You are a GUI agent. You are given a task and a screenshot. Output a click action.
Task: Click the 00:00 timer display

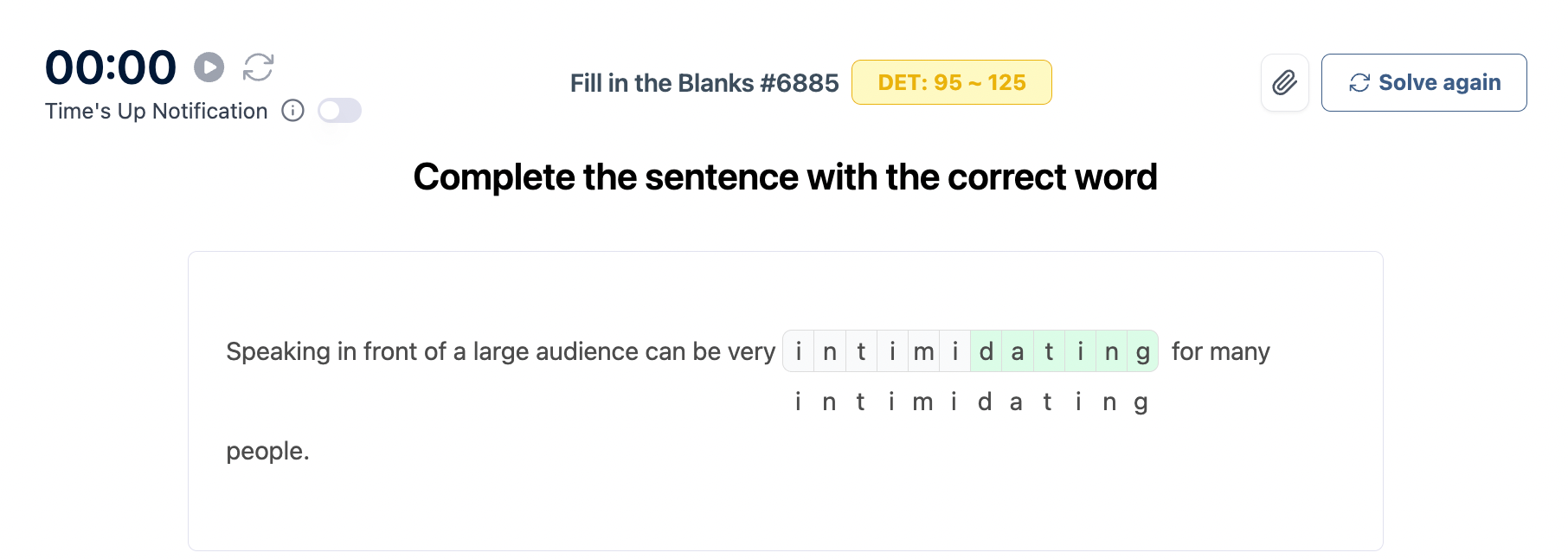tap(110, 67)
